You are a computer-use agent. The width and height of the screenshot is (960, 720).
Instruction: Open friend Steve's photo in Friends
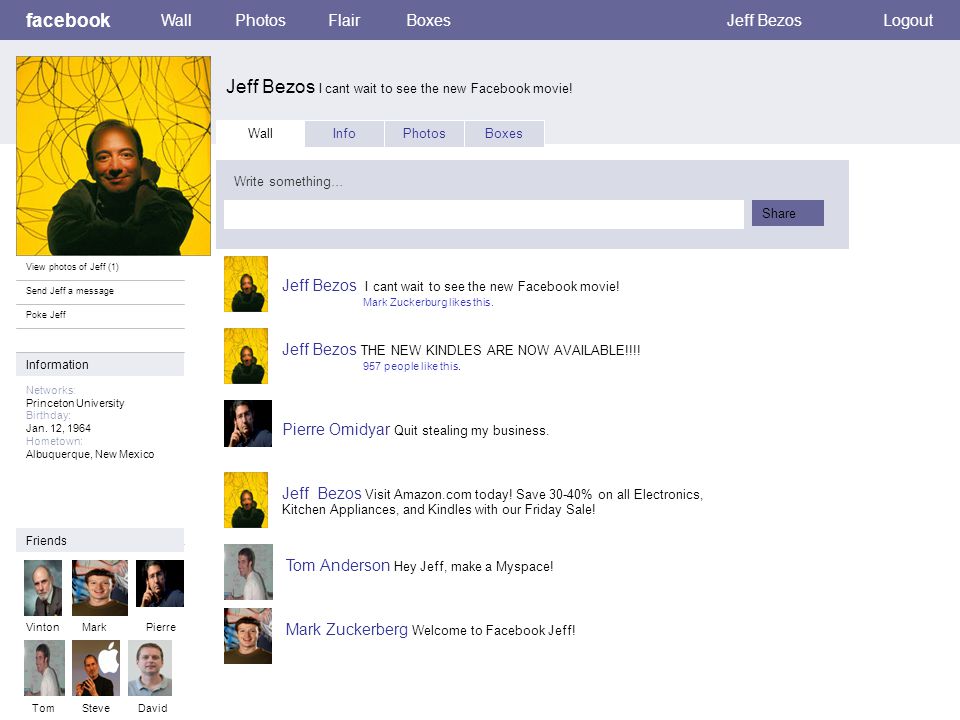[x=96, y=668]
